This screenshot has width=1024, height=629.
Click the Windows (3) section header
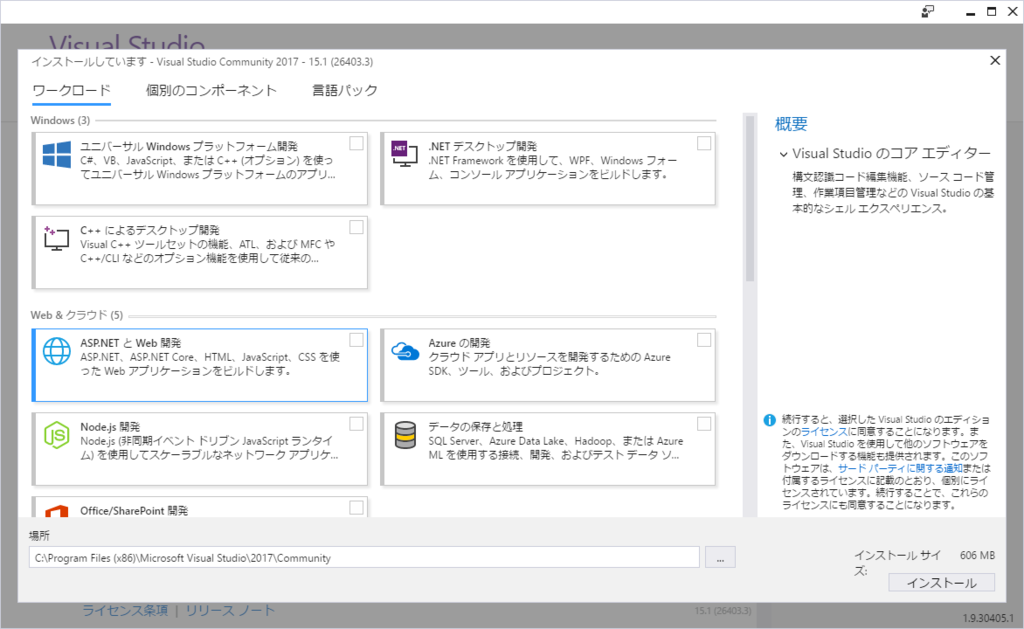(x=60, y=120)
